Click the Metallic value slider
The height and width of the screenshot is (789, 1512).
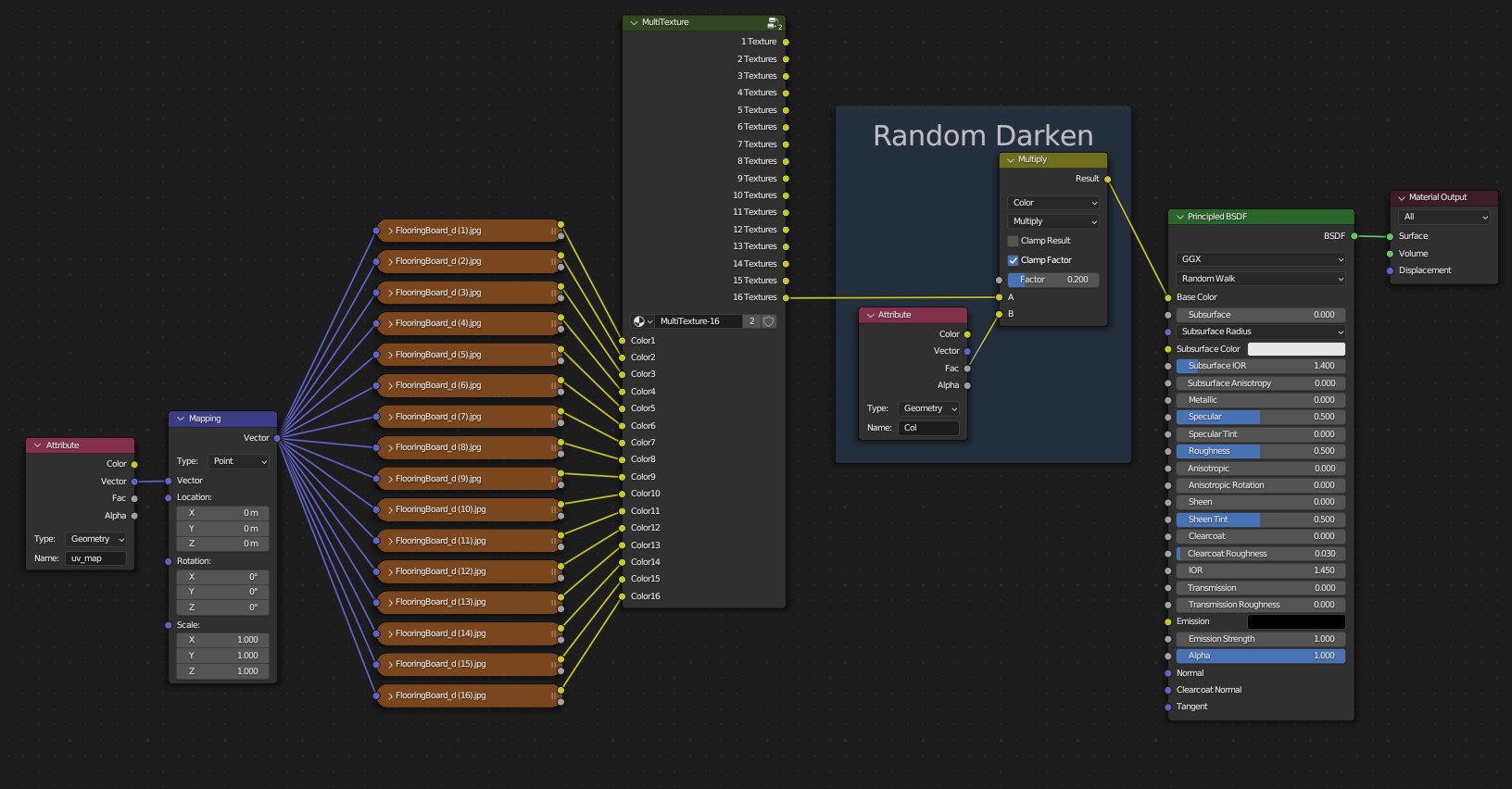(x=1261, y=400)
